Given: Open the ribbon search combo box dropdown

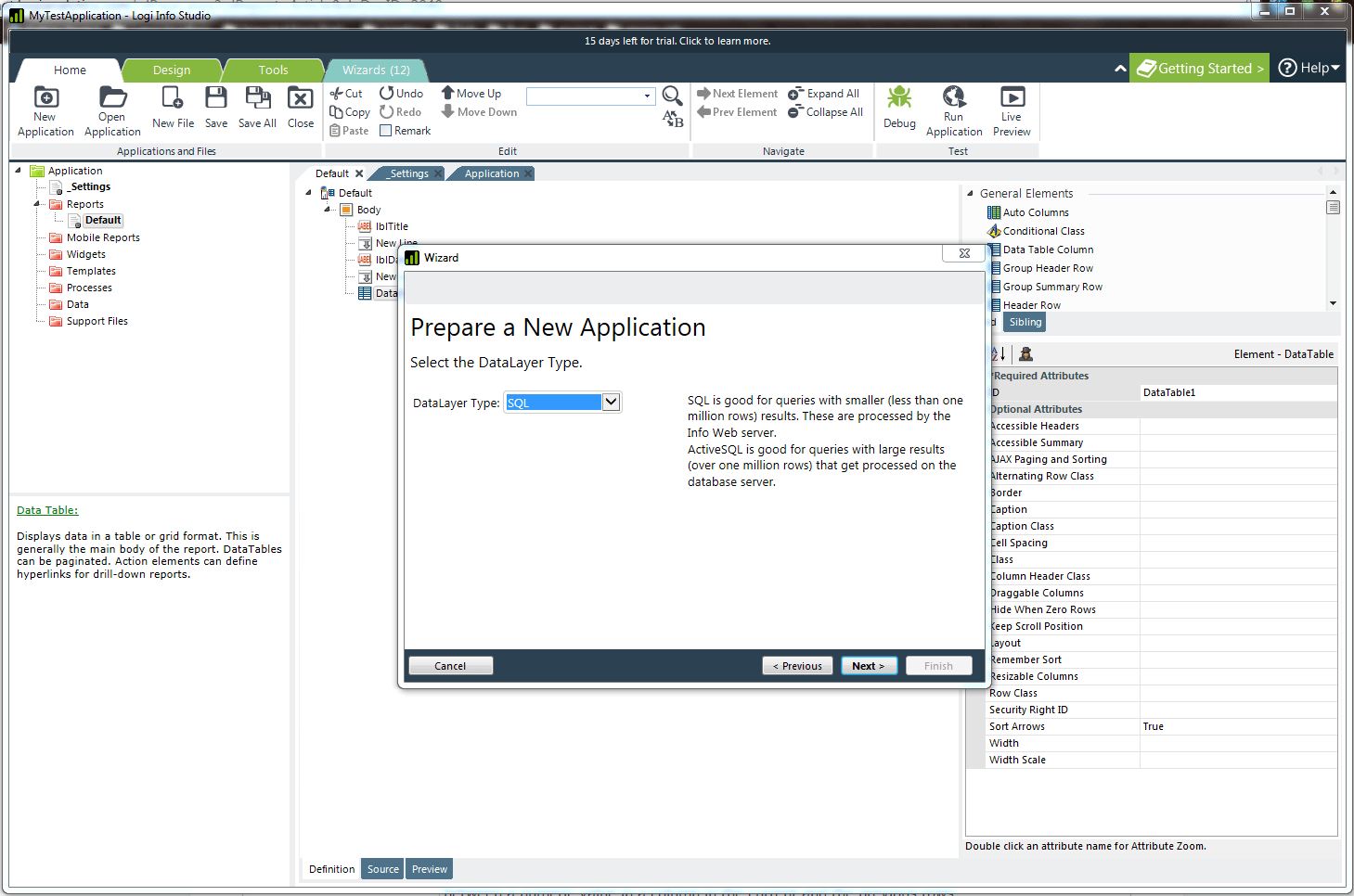Looking at the screenshot, I should (x=647, y=96).
